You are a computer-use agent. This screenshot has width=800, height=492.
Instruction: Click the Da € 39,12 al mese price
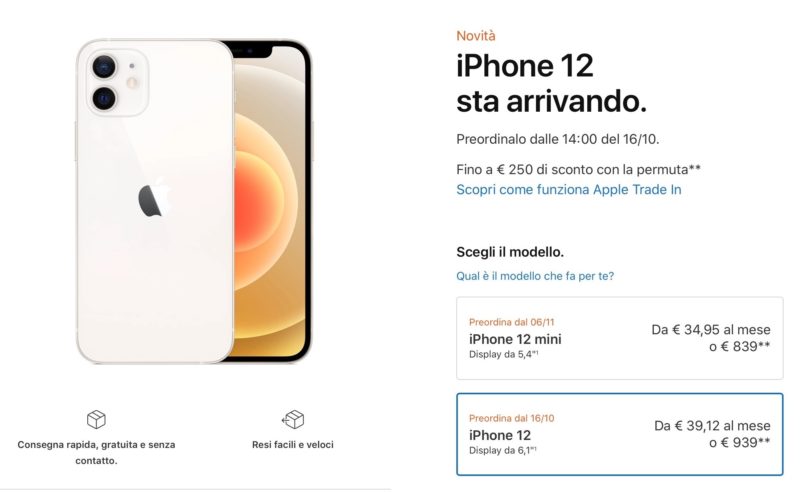coord(713,426)
